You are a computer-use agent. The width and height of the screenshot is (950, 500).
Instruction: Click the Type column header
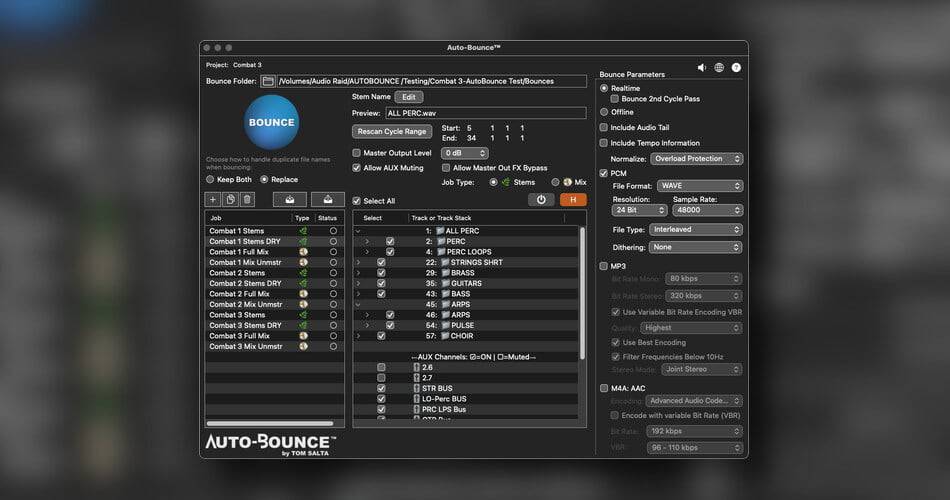pos(302,218)
